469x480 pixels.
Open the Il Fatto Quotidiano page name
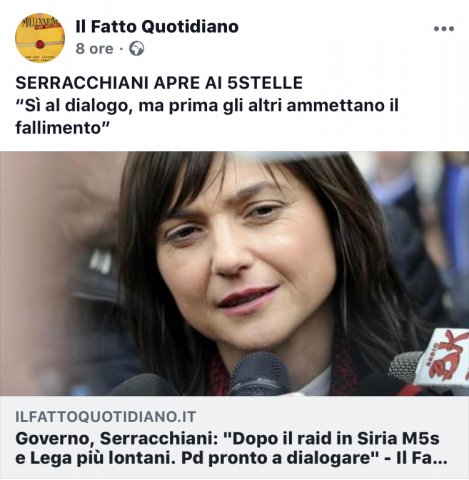click(157, 26)
